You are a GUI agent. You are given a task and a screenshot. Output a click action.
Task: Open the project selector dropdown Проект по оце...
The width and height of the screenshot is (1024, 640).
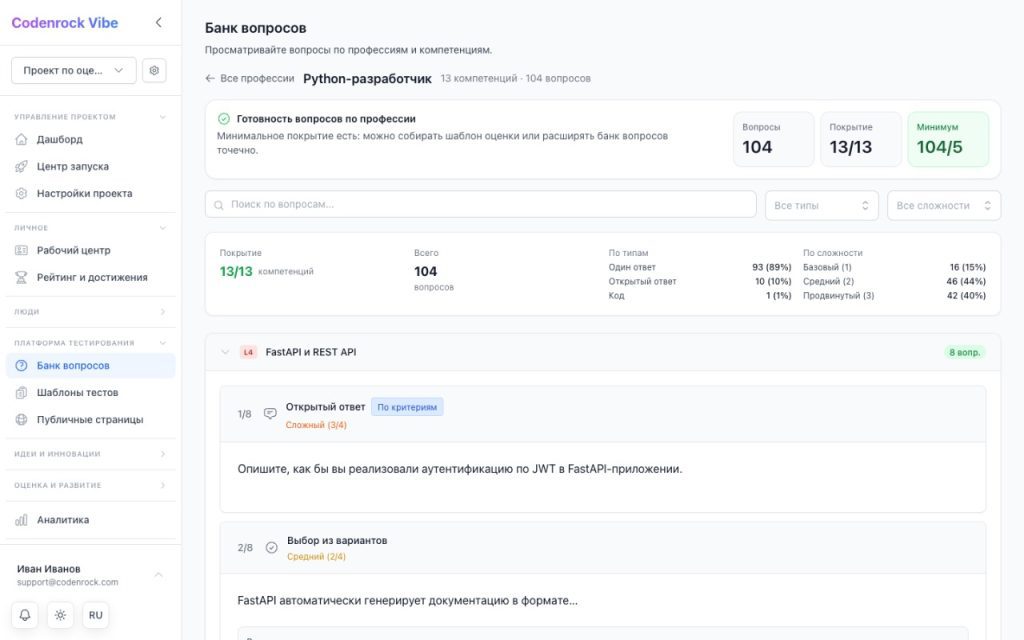point(74,71)
